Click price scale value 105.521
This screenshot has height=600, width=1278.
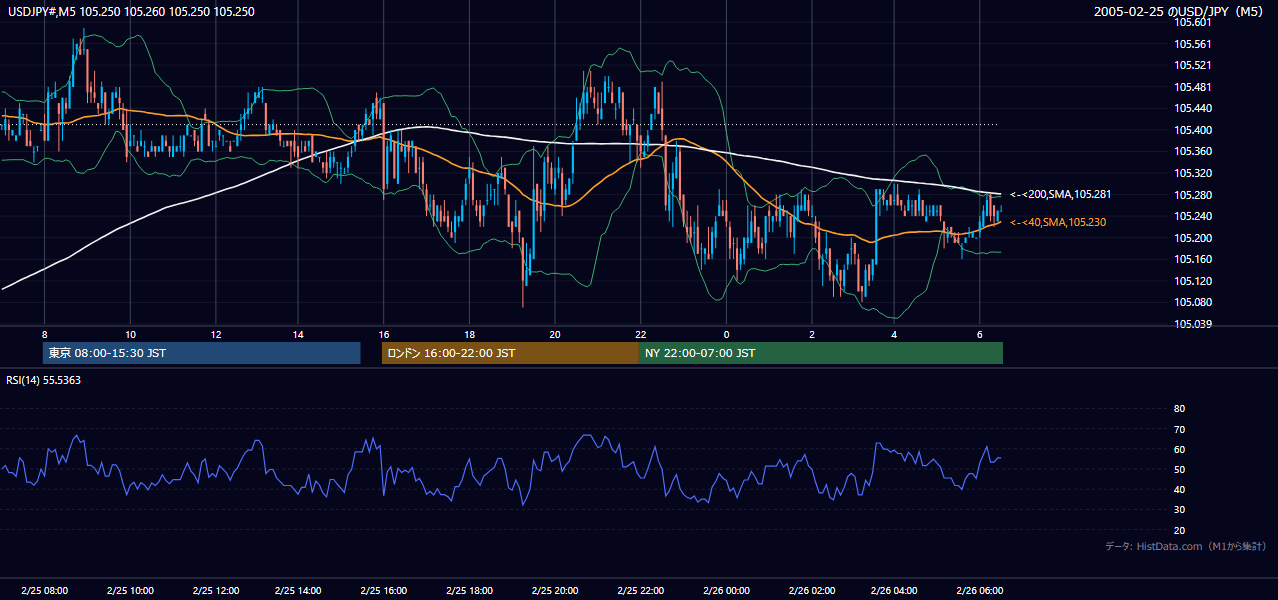[1192, 66]
